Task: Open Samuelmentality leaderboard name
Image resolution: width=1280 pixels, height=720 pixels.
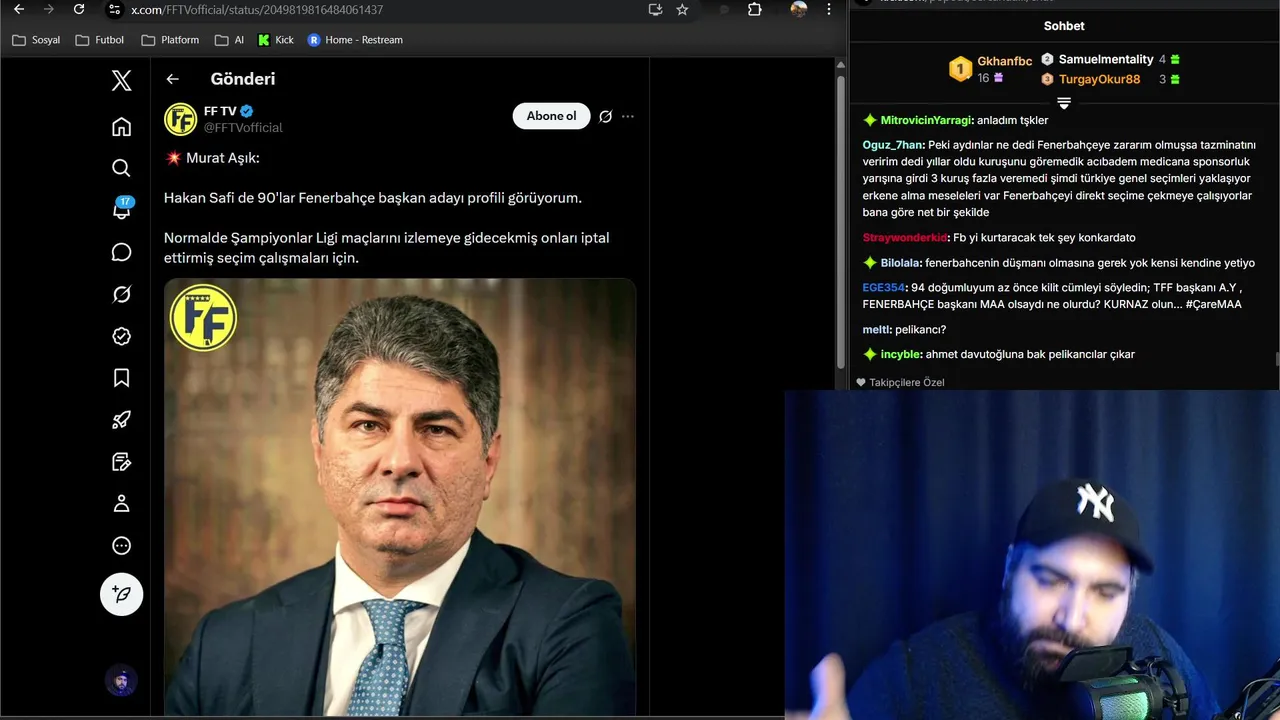Action: 1106,59
